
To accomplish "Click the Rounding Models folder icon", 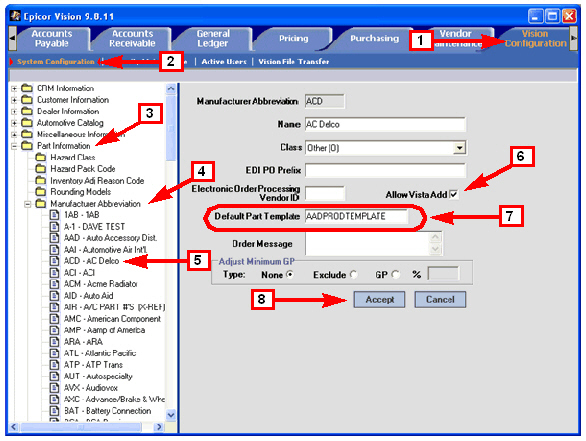I will [x=40, y=192].
